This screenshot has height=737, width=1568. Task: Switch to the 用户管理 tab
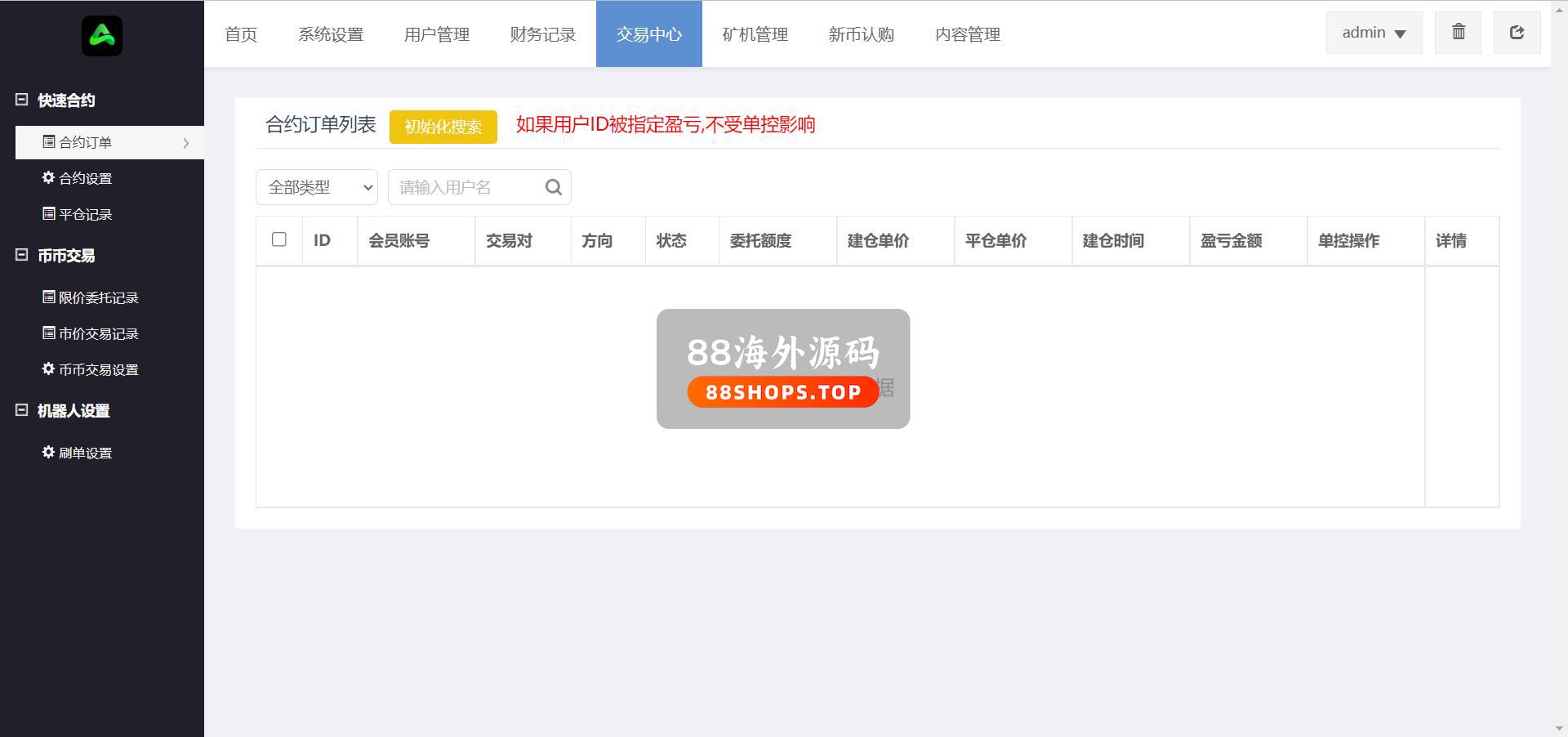click(x=437, y=34)
